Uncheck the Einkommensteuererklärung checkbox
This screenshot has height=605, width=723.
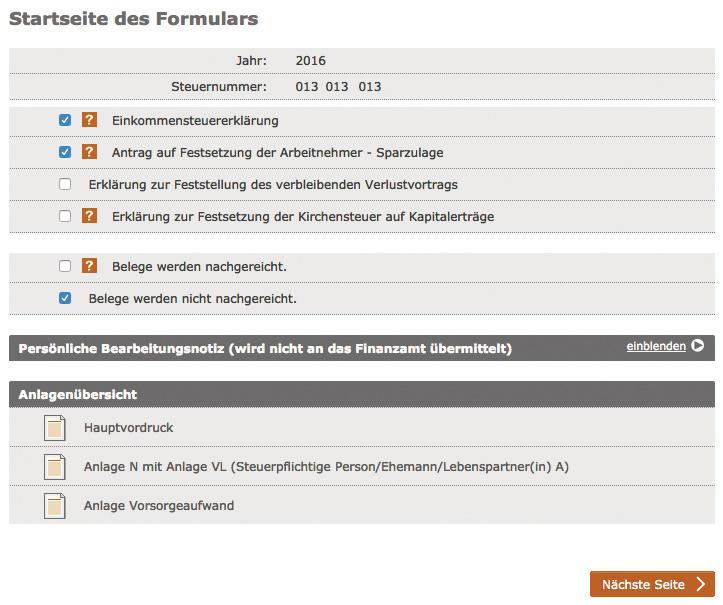coord(65,120)
